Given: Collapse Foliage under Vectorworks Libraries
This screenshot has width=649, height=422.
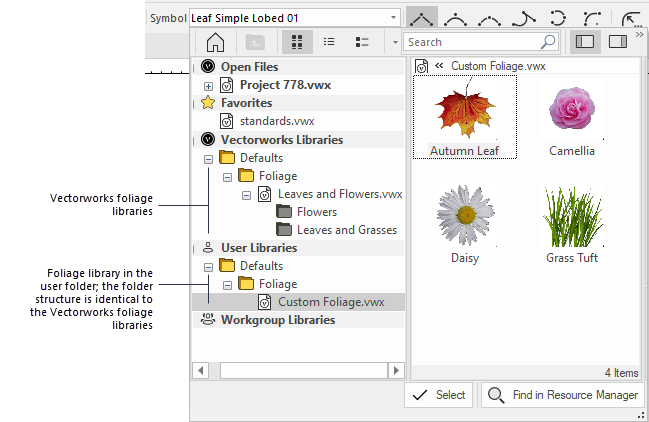Looking at the screenshot, I should (x=227, y=177).
